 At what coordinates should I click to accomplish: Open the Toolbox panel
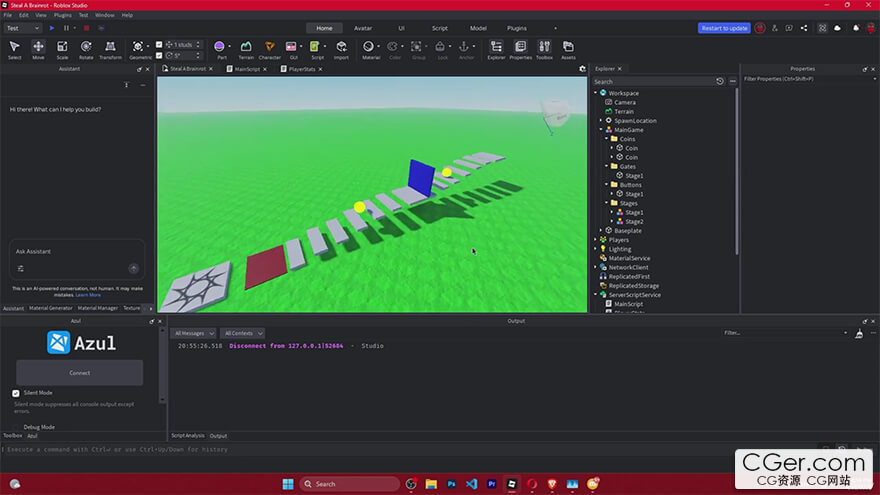tap(544, 49)
